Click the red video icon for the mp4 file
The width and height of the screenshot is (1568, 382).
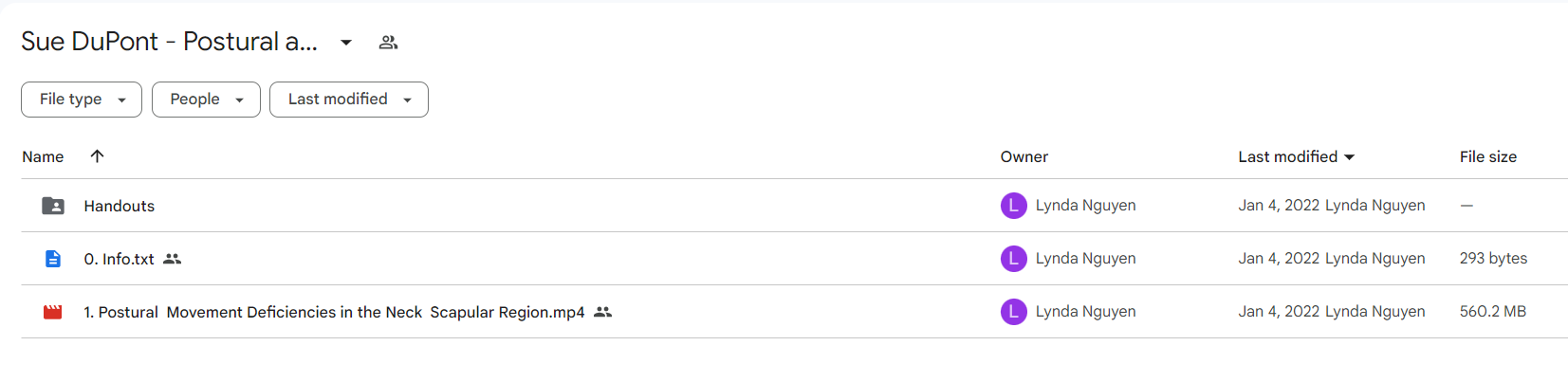[x=53, y=312]
